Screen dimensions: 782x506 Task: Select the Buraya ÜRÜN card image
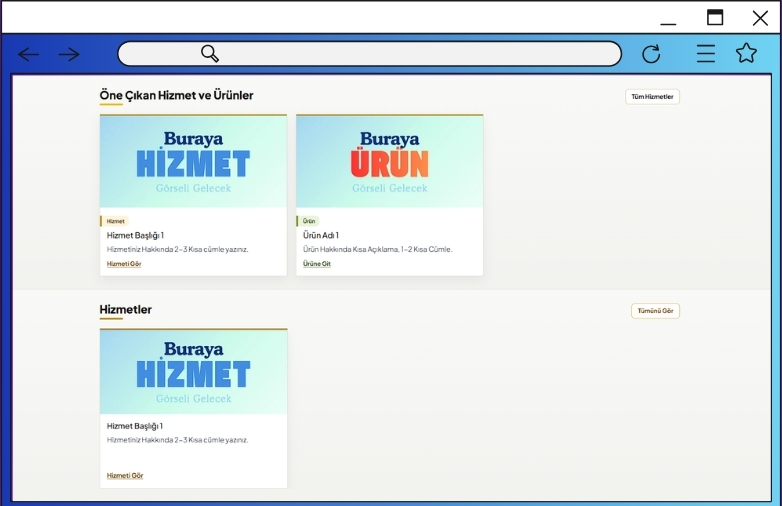point(389,161)
